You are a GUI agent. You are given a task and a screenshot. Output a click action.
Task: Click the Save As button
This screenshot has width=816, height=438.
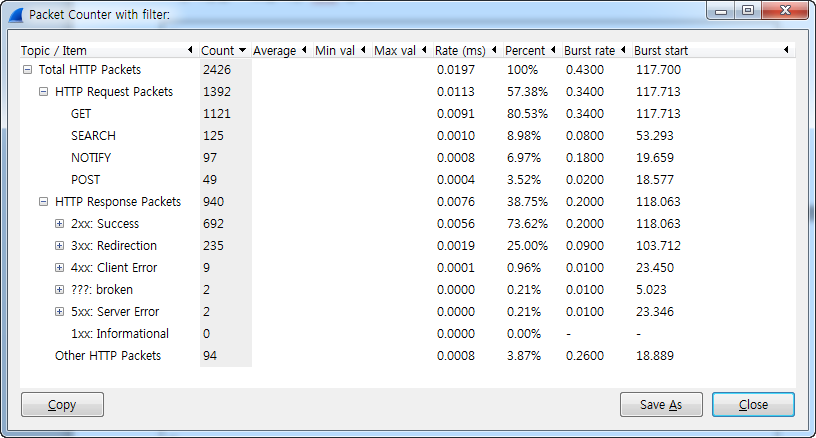pos(662,405)
